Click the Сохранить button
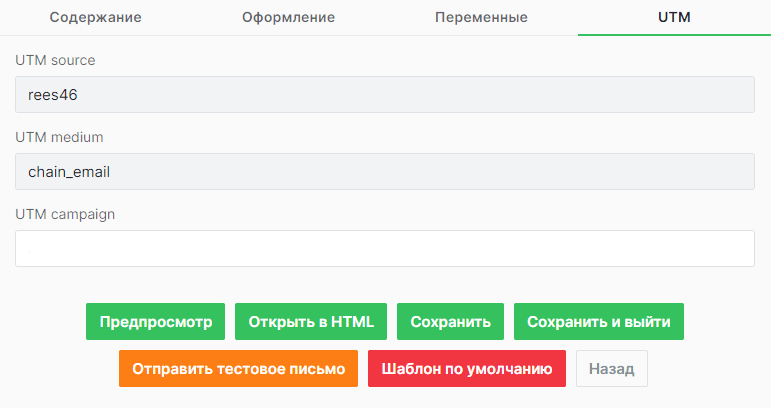This screenshot has height=408, width=771. 450,321
